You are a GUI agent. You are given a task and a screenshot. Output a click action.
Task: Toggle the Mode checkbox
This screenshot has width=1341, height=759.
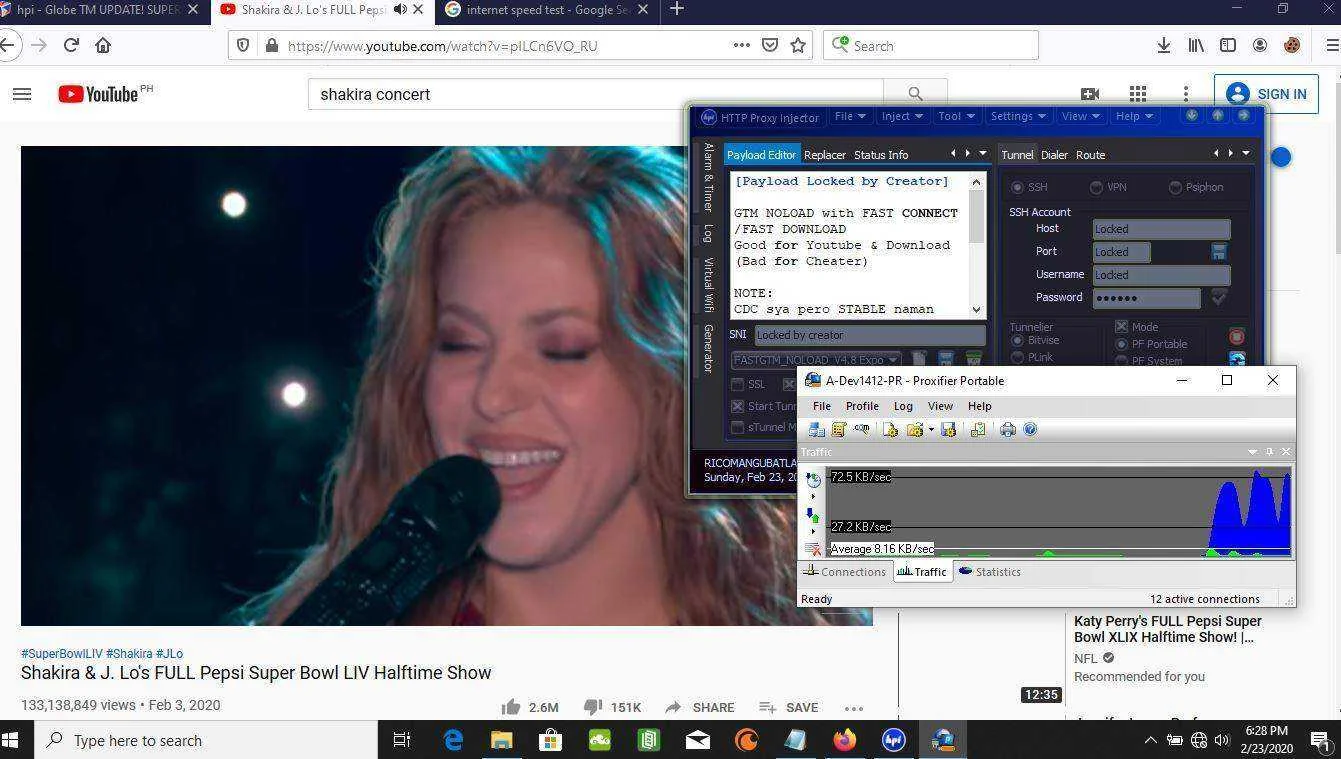point(1121,327)
